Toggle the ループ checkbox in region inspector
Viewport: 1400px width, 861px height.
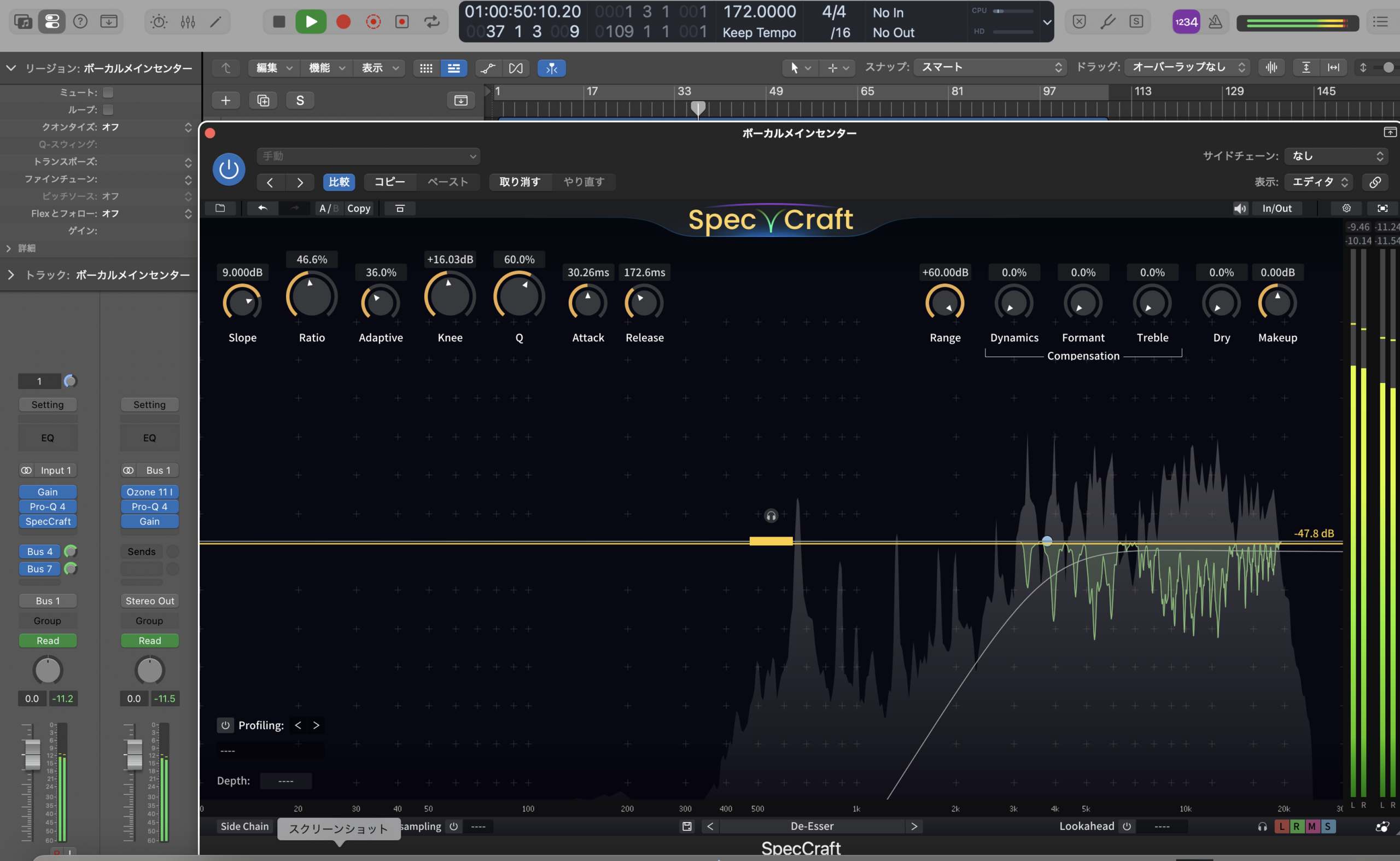[x=108, y=109]
